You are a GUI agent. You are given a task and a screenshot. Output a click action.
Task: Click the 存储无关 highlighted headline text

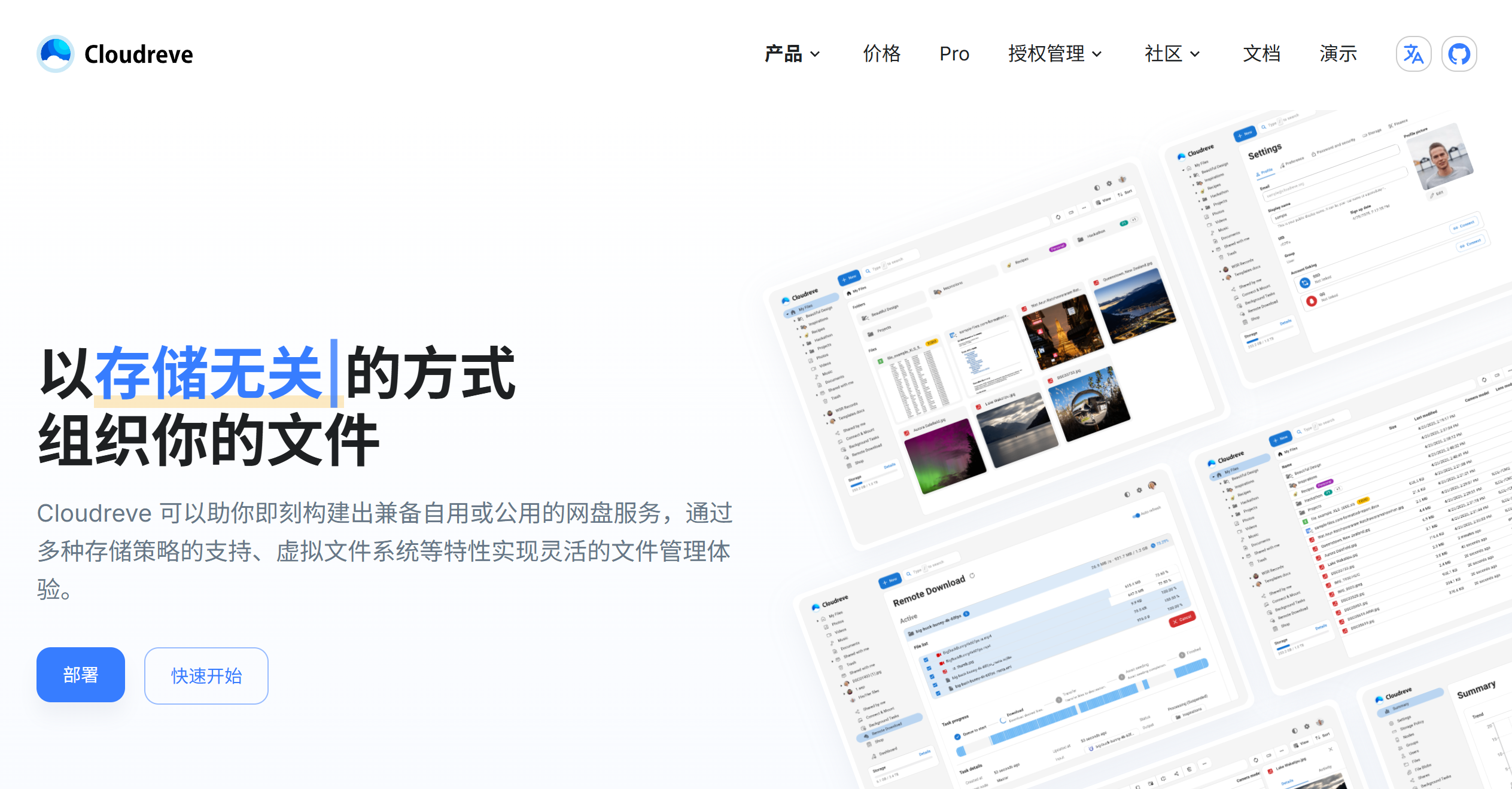[209, 373]
